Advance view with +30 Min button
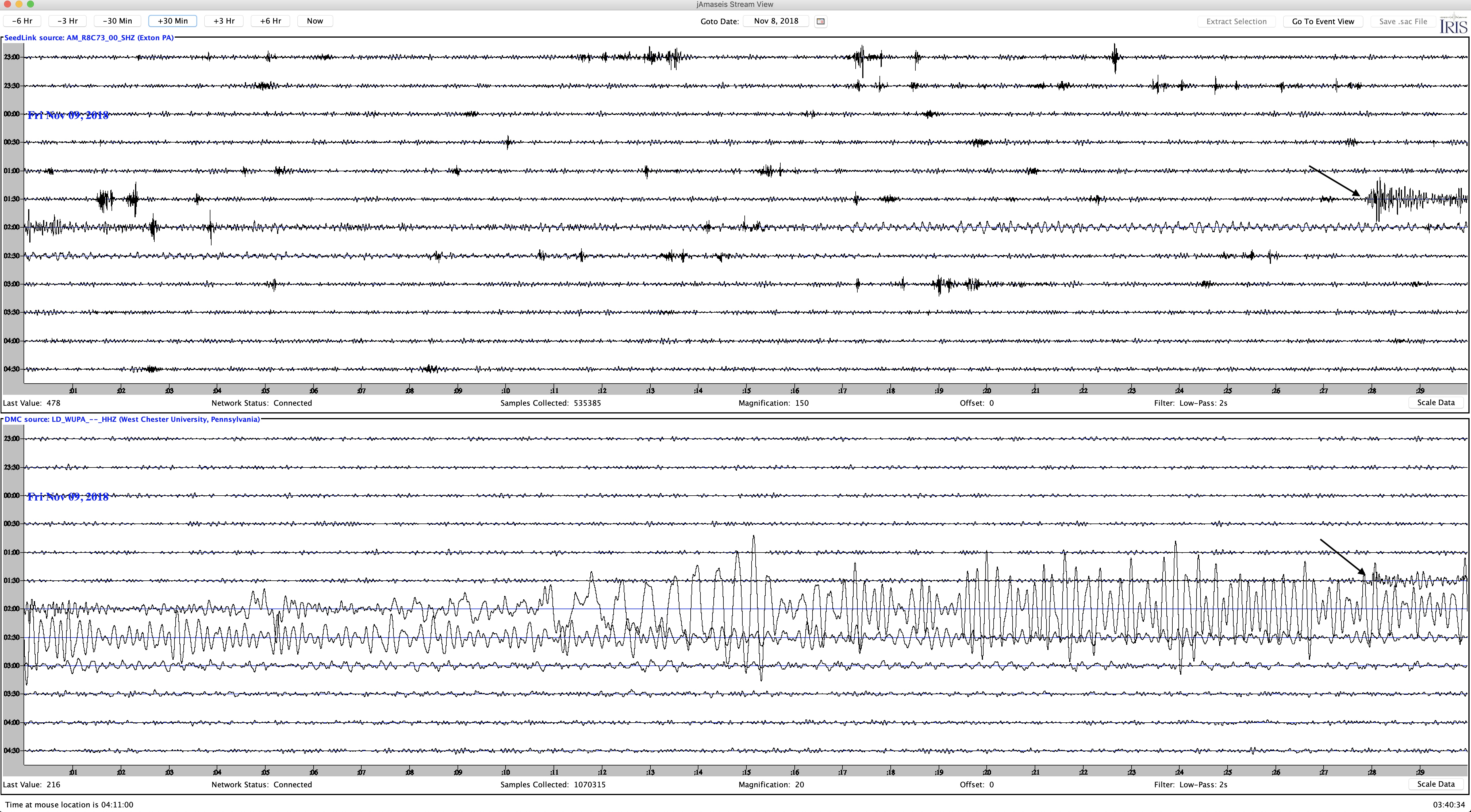Viewport: 1471px width, 812px height. (172, 21)
